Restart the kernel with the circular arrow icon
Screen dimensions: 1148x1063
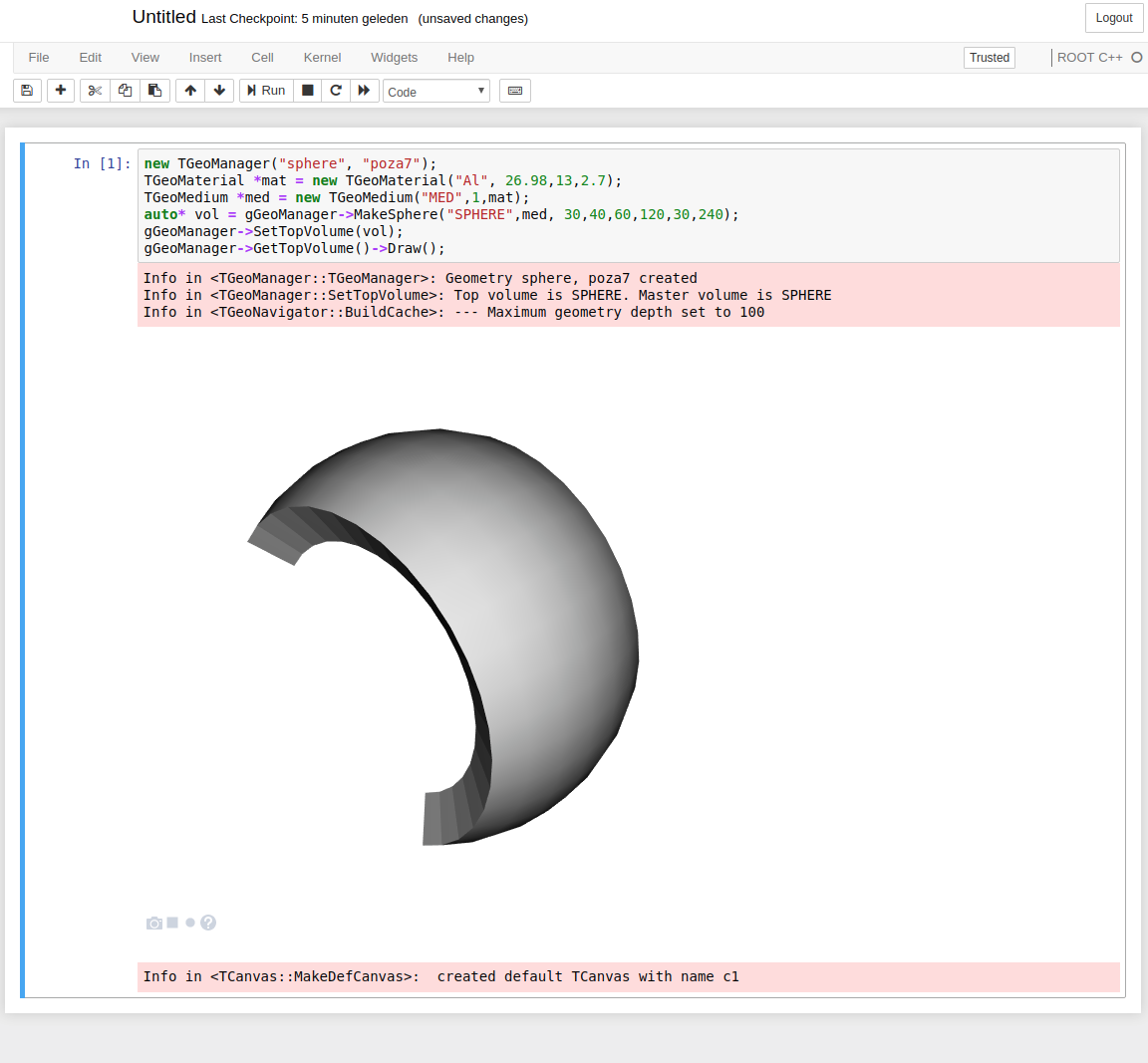click(x=336, y=91)
